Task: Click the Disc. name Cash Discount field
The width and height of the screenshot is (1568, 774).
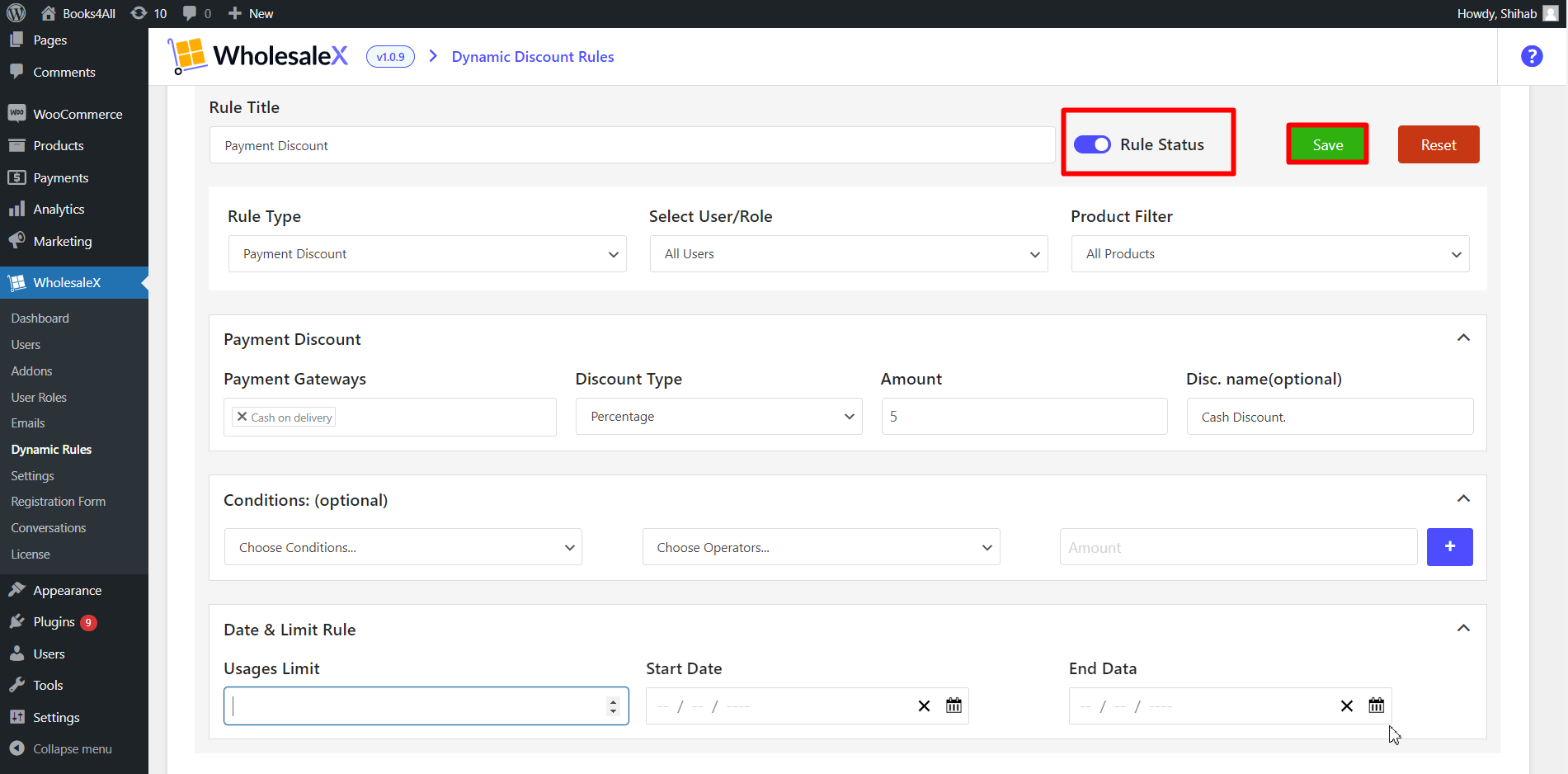Action: [1330, 417]
